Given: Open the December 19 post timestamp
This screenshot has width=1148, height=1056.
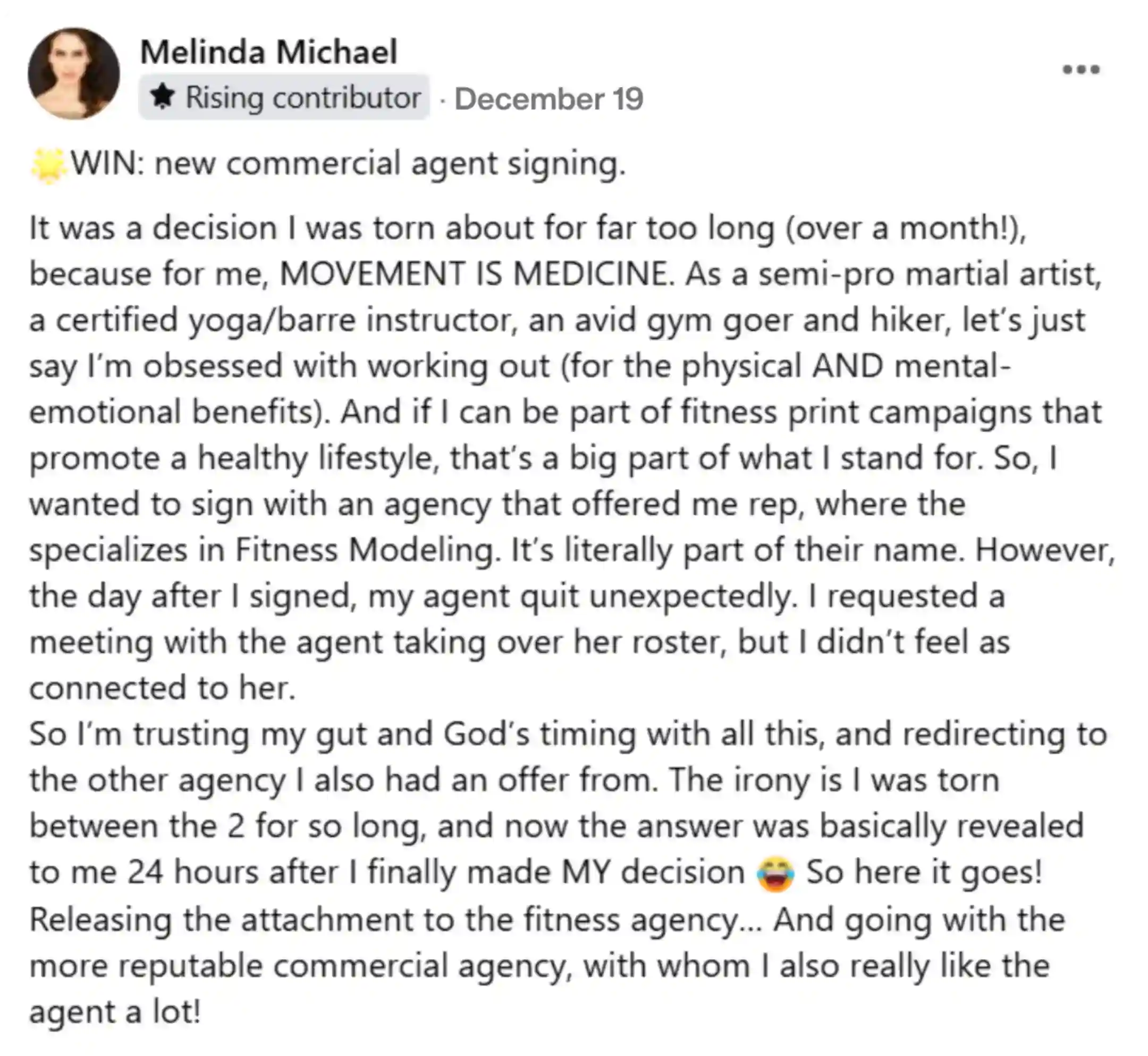Looking at the screenshot, I should tap(549, 99).
